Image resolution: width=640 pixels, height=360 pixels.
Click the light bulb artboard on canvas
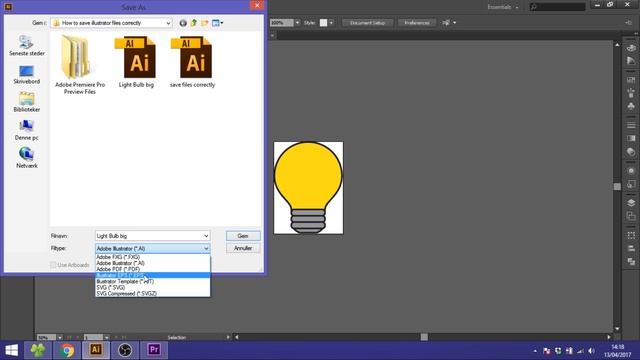pos(309,188)
